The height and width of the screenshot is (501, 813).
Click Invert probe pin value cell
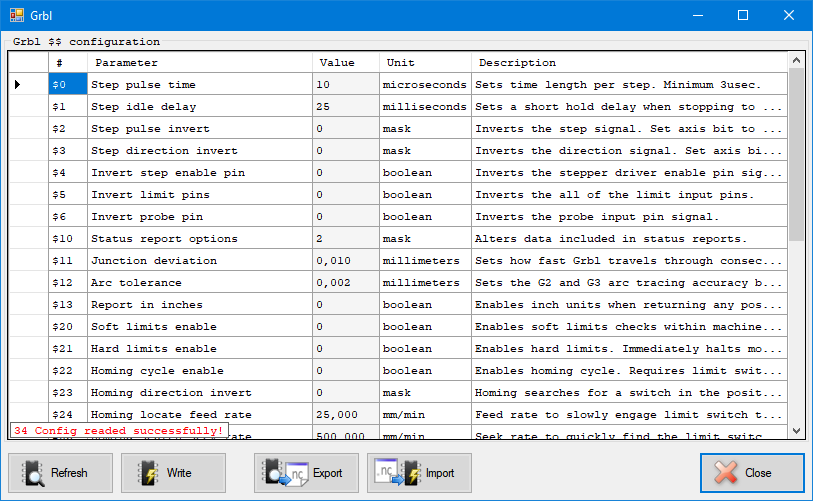[x=346, y=216]
